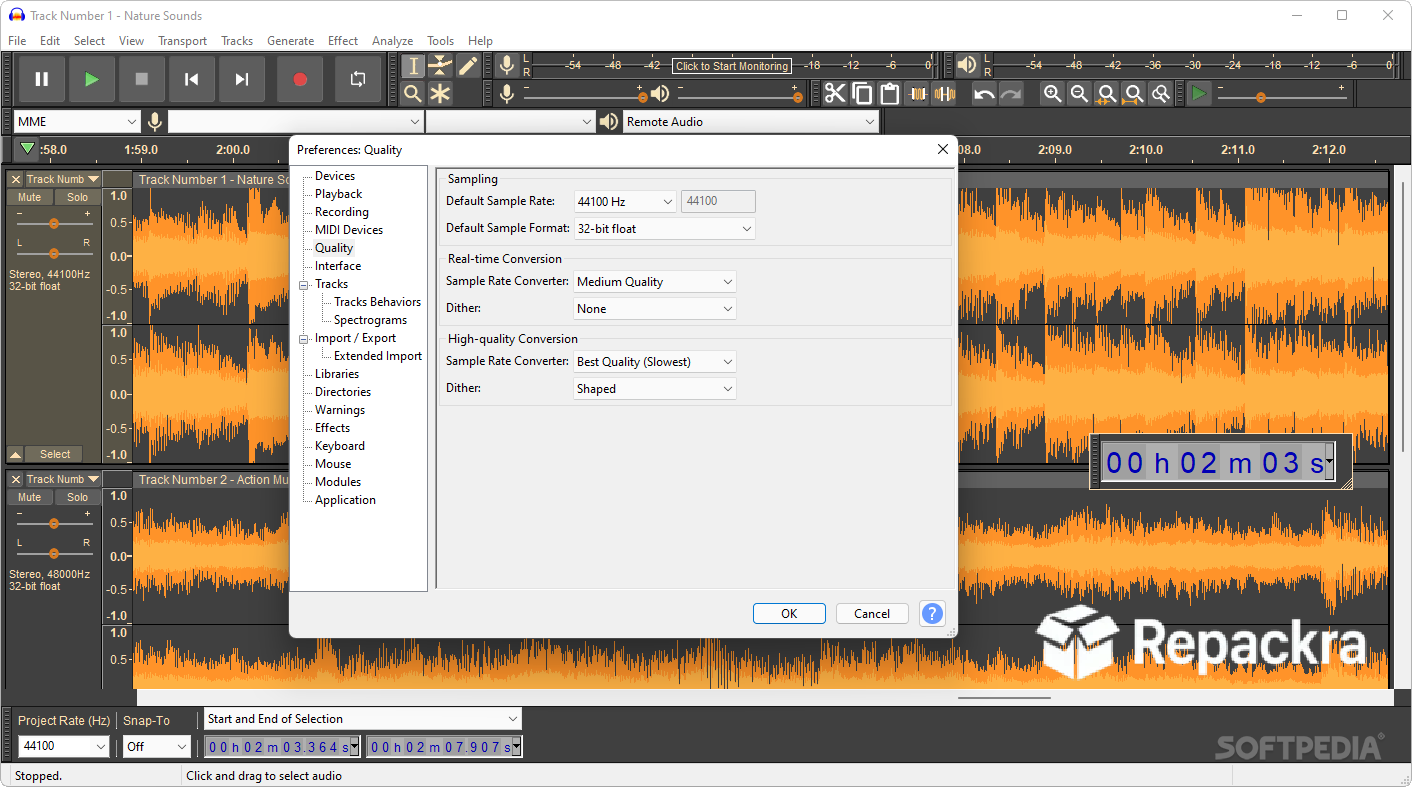Open the Generate menu
1412x787 pixels.
(x=290, y=41)
